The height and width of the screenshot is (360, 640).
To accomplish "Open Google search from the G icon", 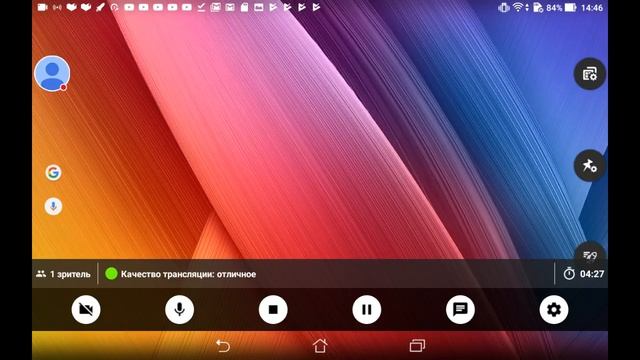I will click(x=53, y=172).
